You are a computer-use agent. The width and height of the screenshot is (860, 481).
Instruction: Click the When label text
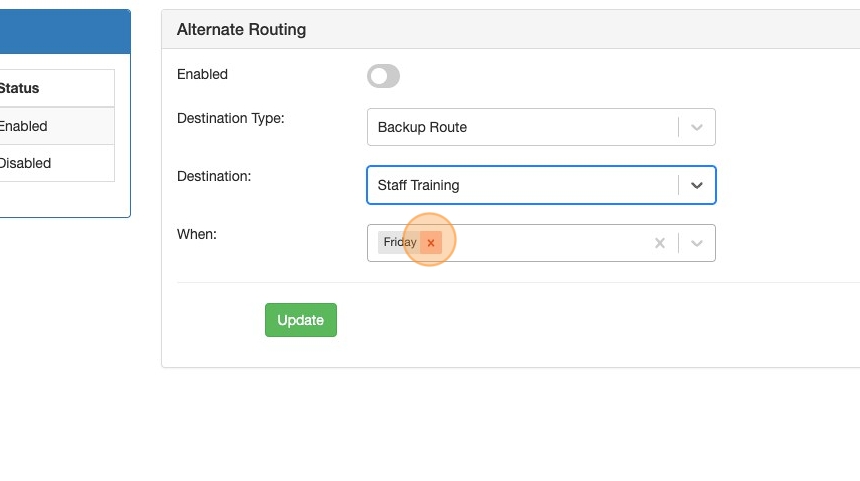point(196,234)
